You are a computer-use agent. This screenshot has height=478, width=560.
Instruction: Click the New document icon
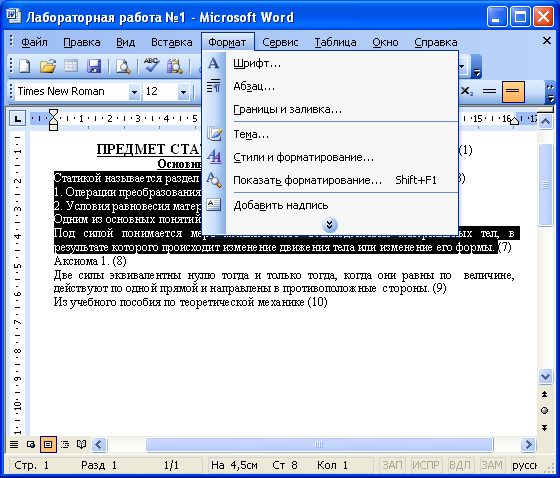tap(25, 66)
